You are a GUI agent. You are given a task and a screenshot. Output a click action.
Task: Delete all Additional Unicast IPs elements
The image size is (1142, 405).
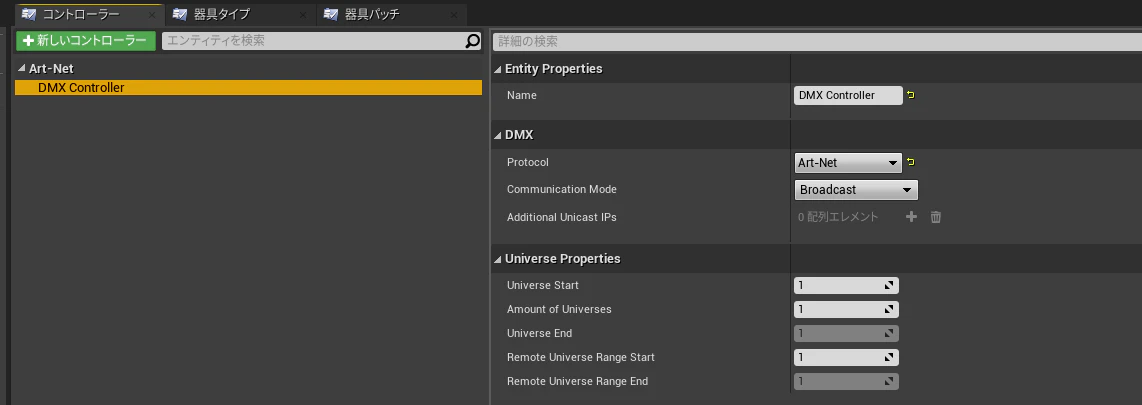click(936, 217)
